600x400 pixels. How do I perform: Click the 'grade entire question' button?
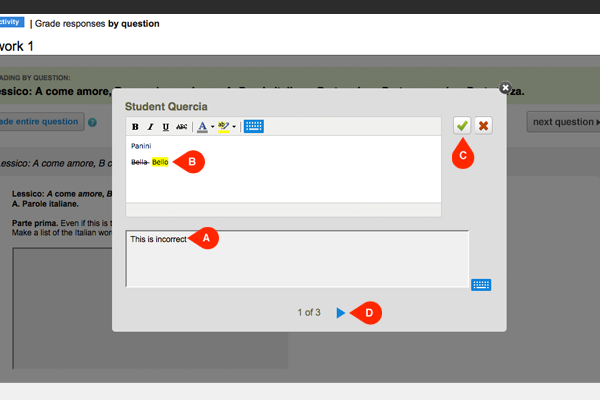point(40,122)
